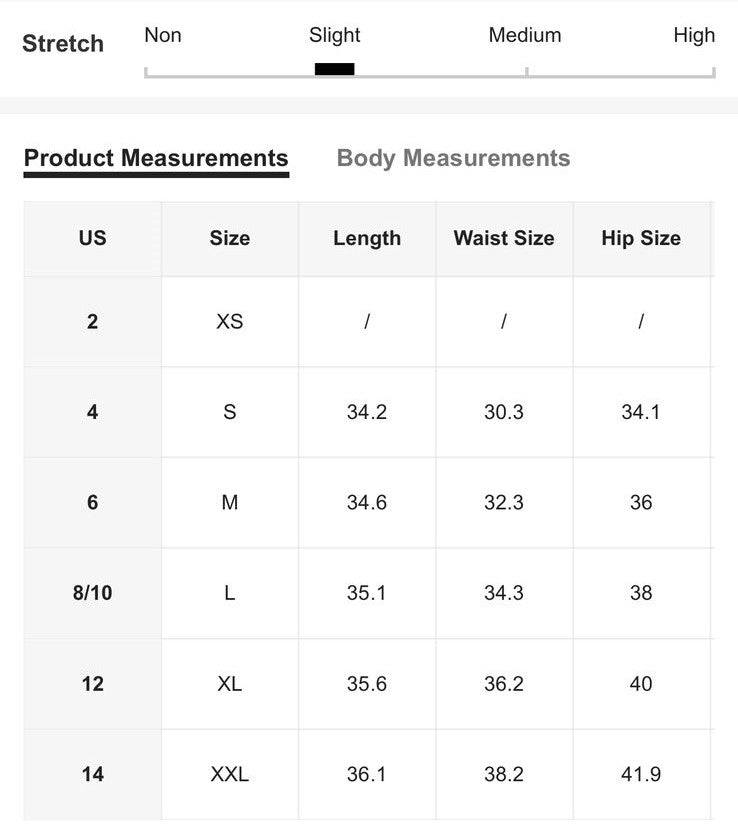Switch to the Body Measurements tab
Screen dimensions: 738x828
pos(453,158)
